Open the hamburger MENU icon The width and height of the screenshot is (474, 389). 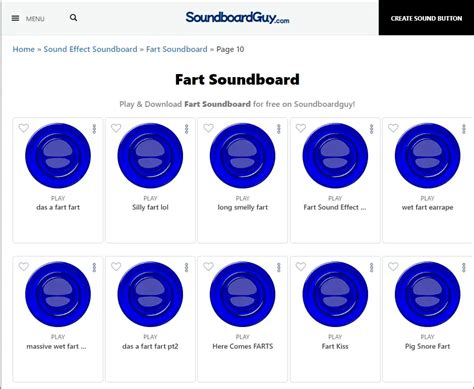(15, 18)
